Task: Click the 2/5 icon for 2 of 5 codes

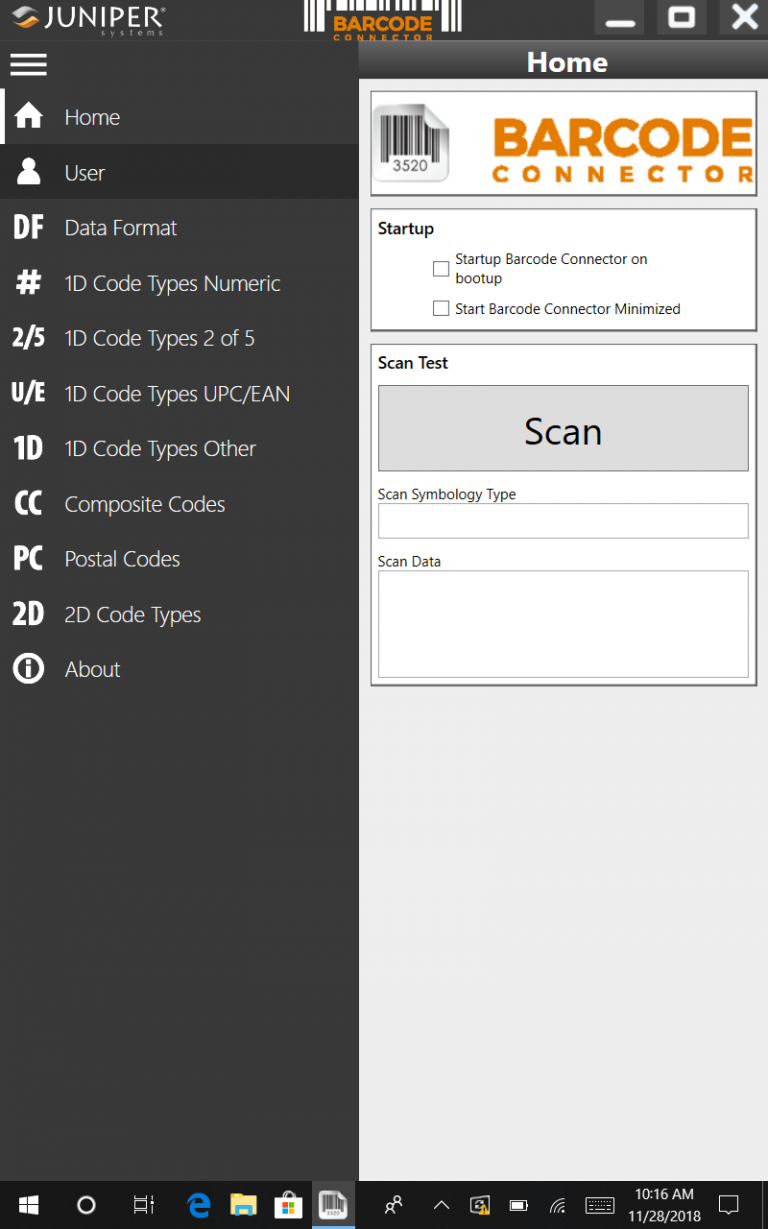Action: pyautogui.click(x=28, y=338)
